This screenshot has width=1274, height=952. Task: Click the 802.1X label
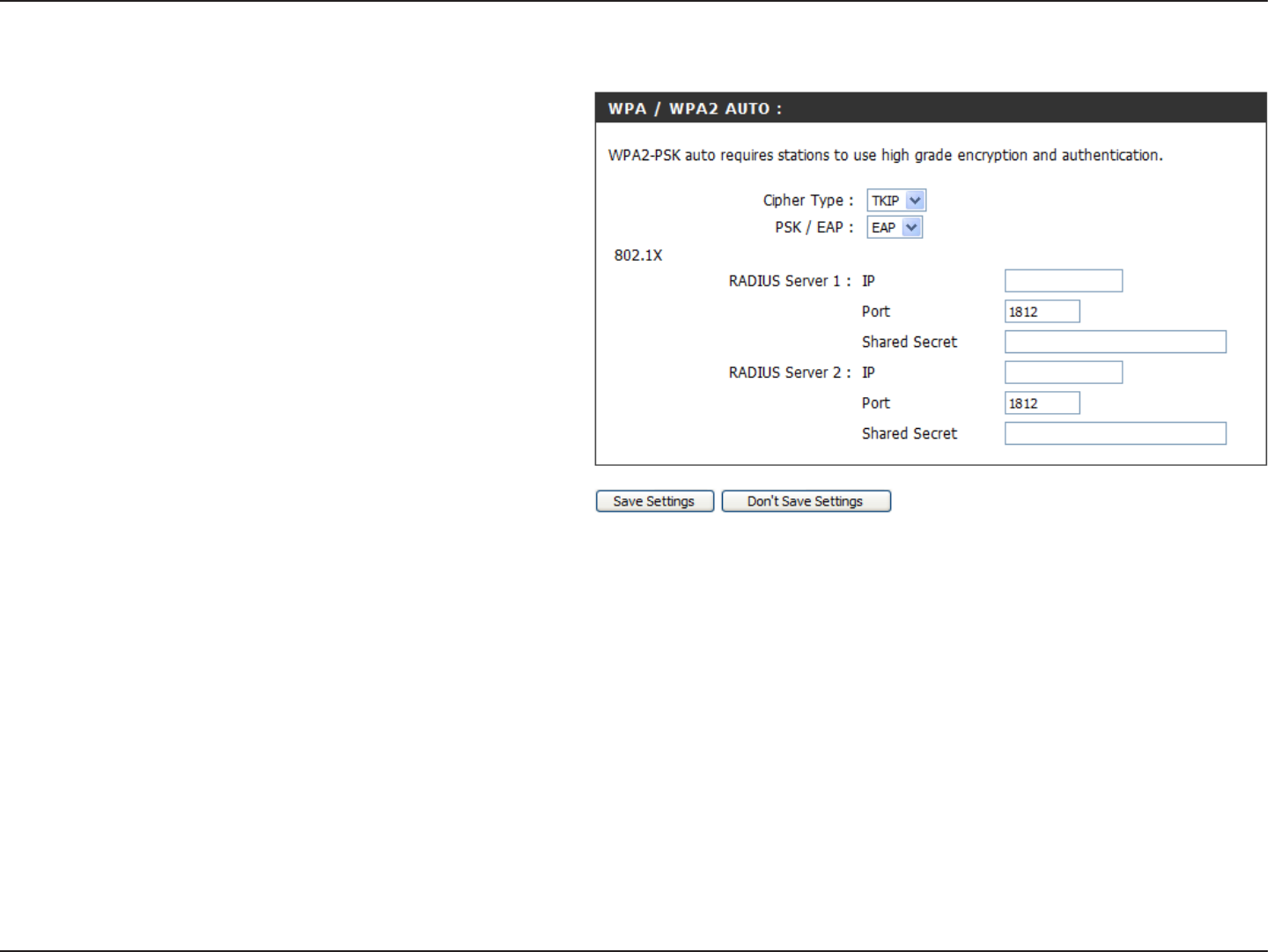pyautogui.click(x=638, y=255)
